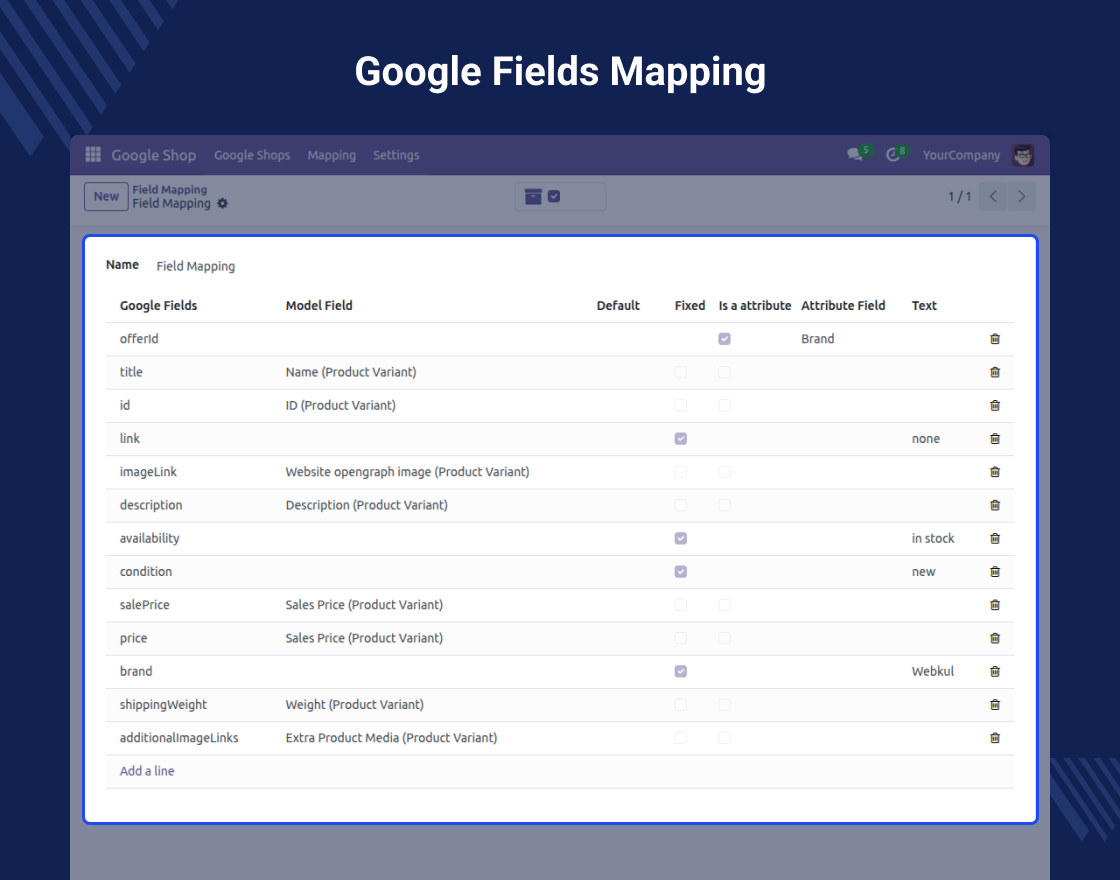Delete the offerId row
Viewport: 1120px width, 880px height.
(995, 339)
